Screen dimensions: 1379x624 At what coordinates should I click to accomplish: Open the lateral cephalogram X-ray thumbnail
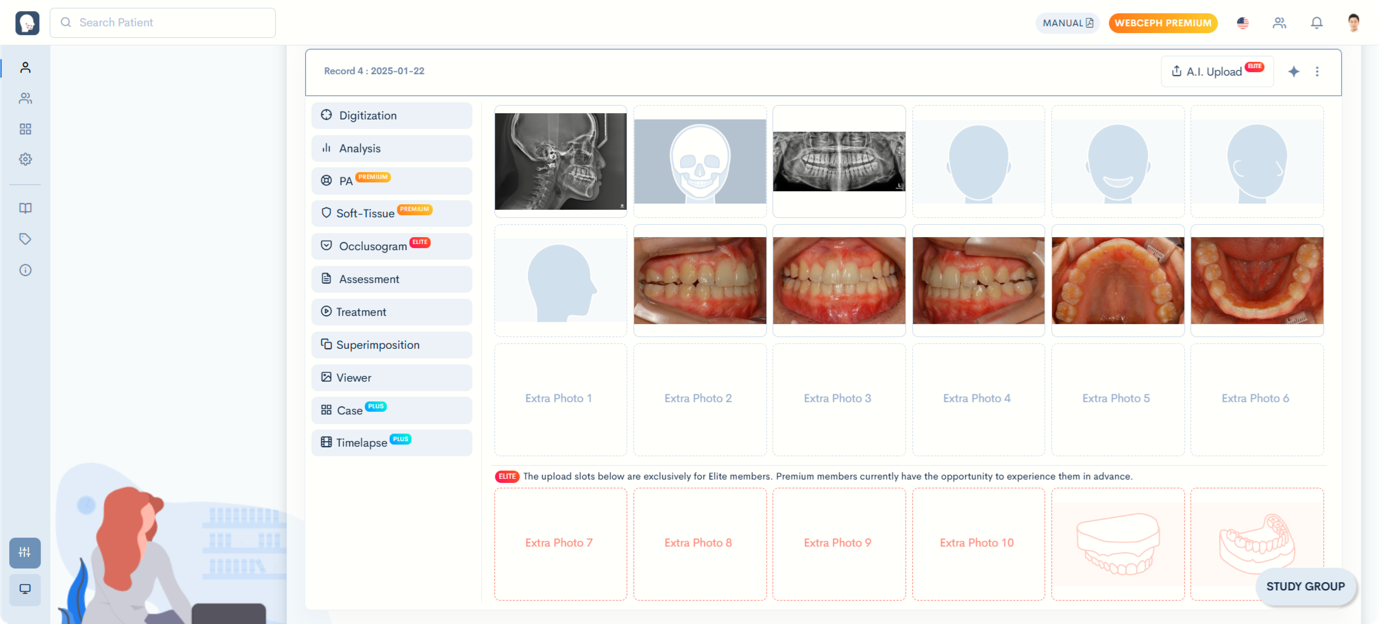coord(560,161)
